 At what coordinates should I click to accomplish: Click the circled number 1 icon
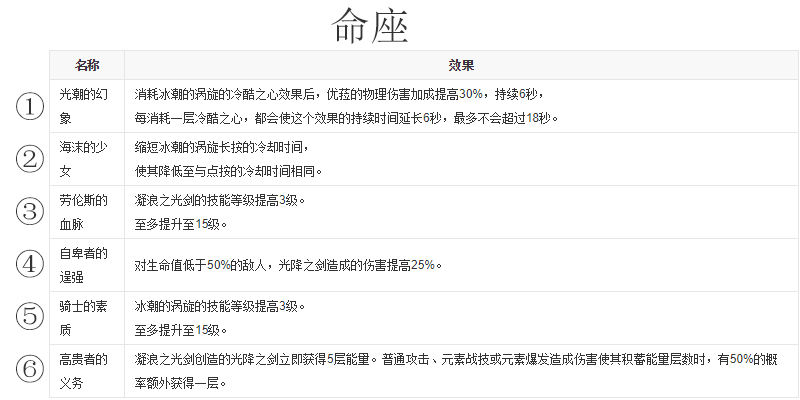(x=30, y=106)
